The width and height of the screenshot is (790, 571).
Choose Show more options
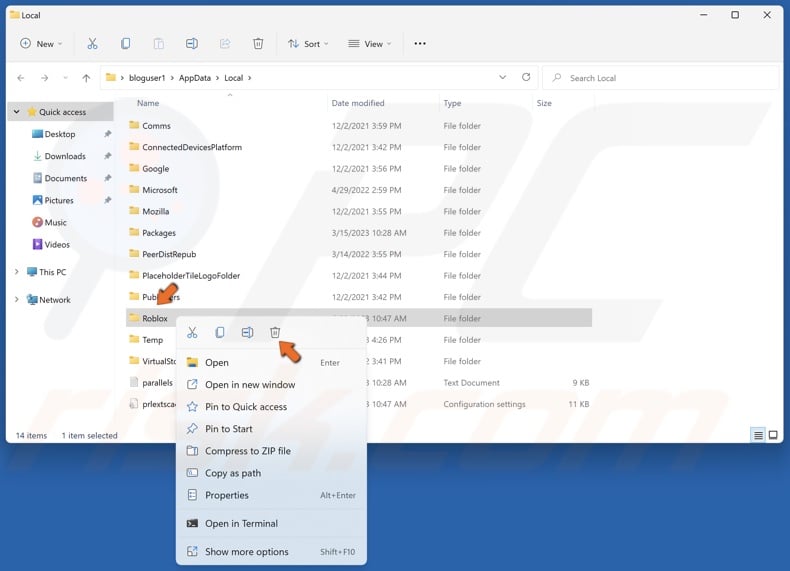point(271,552)
